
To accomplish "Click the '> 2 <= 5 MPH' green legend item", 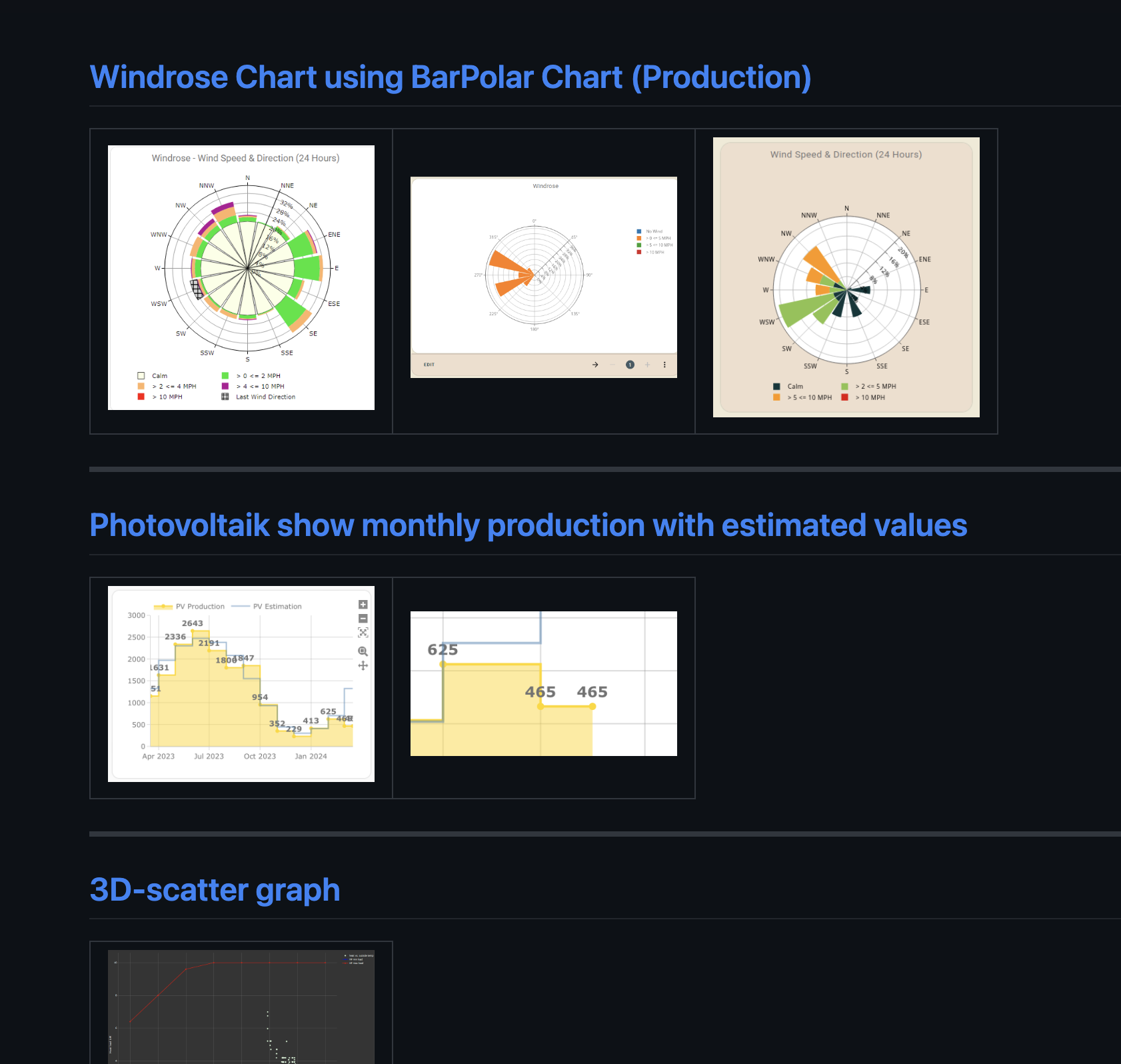I will click(873, 386).
